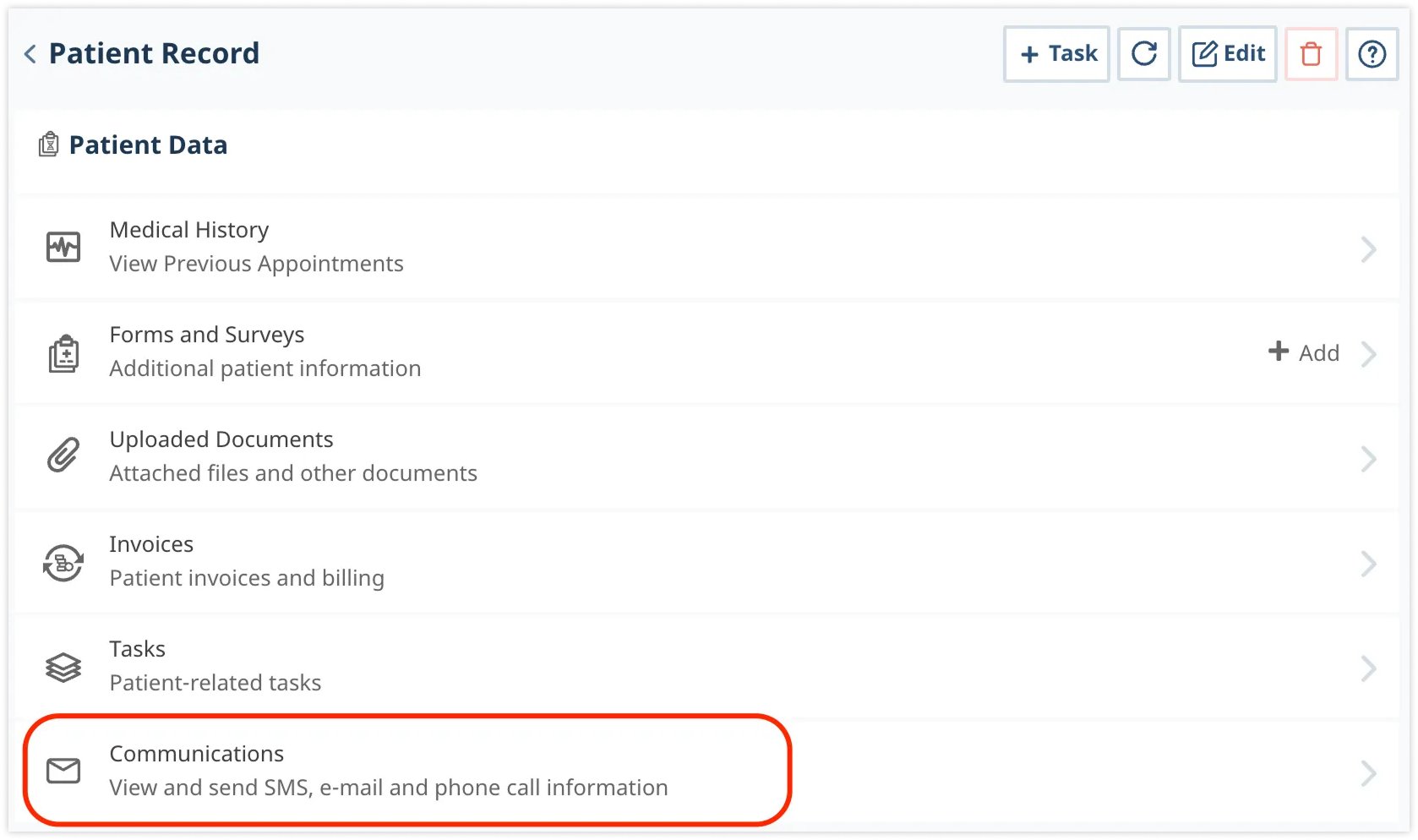Go back using the left arrow near Patient Record
Screen dimensions: 1418x840
28,53
